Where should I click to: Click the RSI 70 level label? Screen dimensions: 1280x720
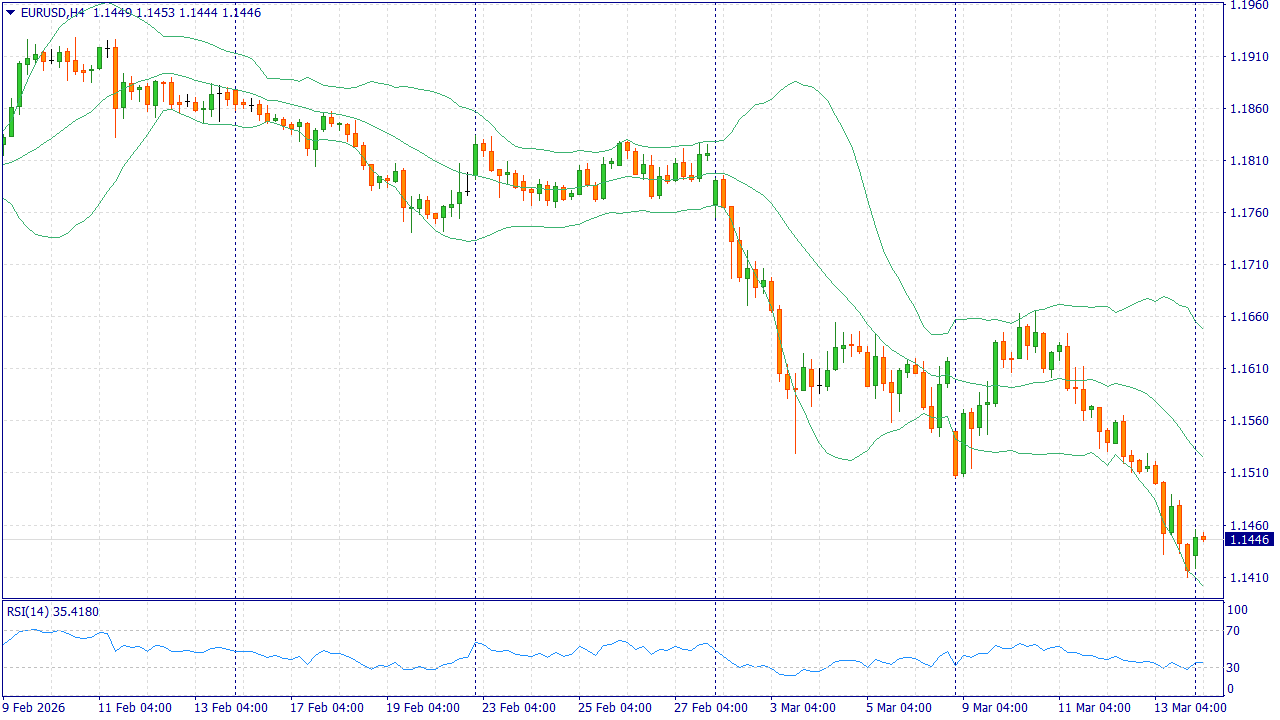tap(1236, 631)
